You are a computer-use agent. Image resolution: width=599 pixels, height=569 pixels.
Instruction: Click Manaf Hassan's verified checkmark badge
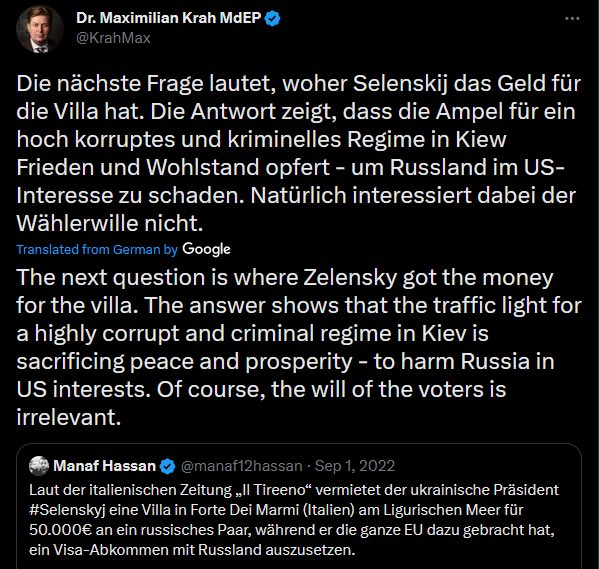(167, 466)
